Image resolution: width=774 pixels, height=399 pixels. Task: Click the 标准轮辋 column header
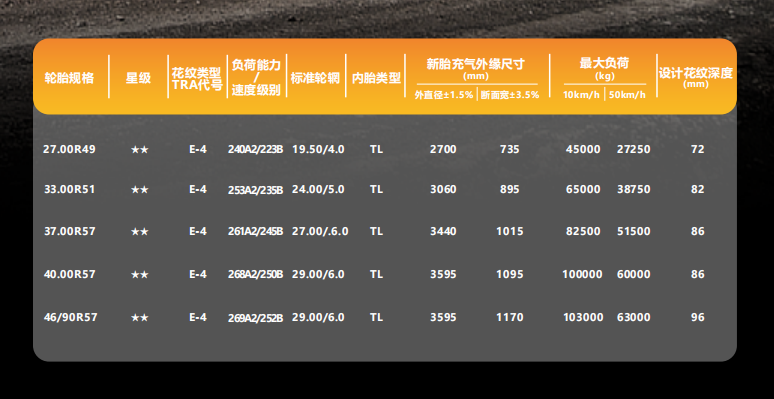coord(315,78)
